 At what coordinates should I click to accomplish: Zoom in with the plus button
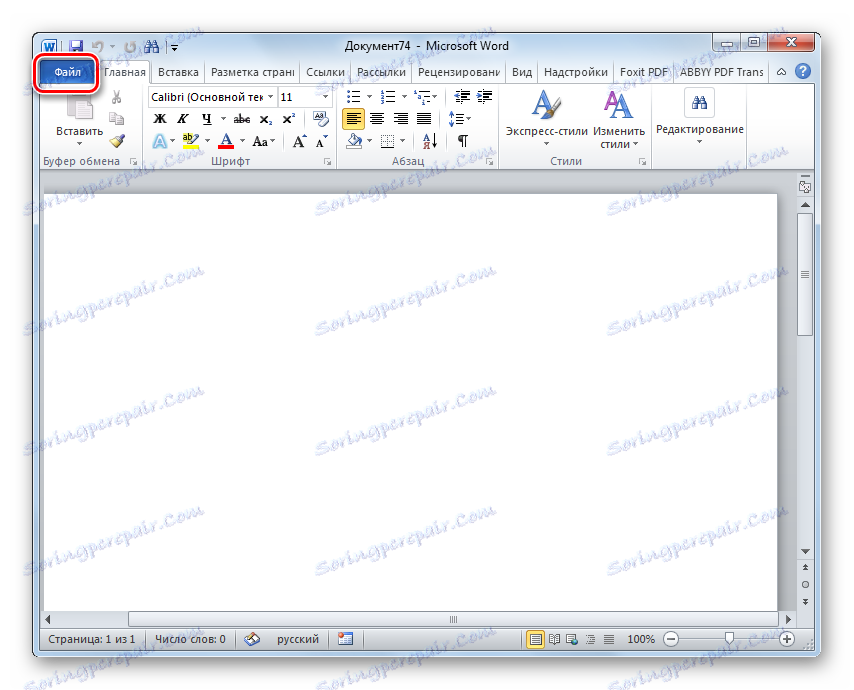[x=786, y=639]
